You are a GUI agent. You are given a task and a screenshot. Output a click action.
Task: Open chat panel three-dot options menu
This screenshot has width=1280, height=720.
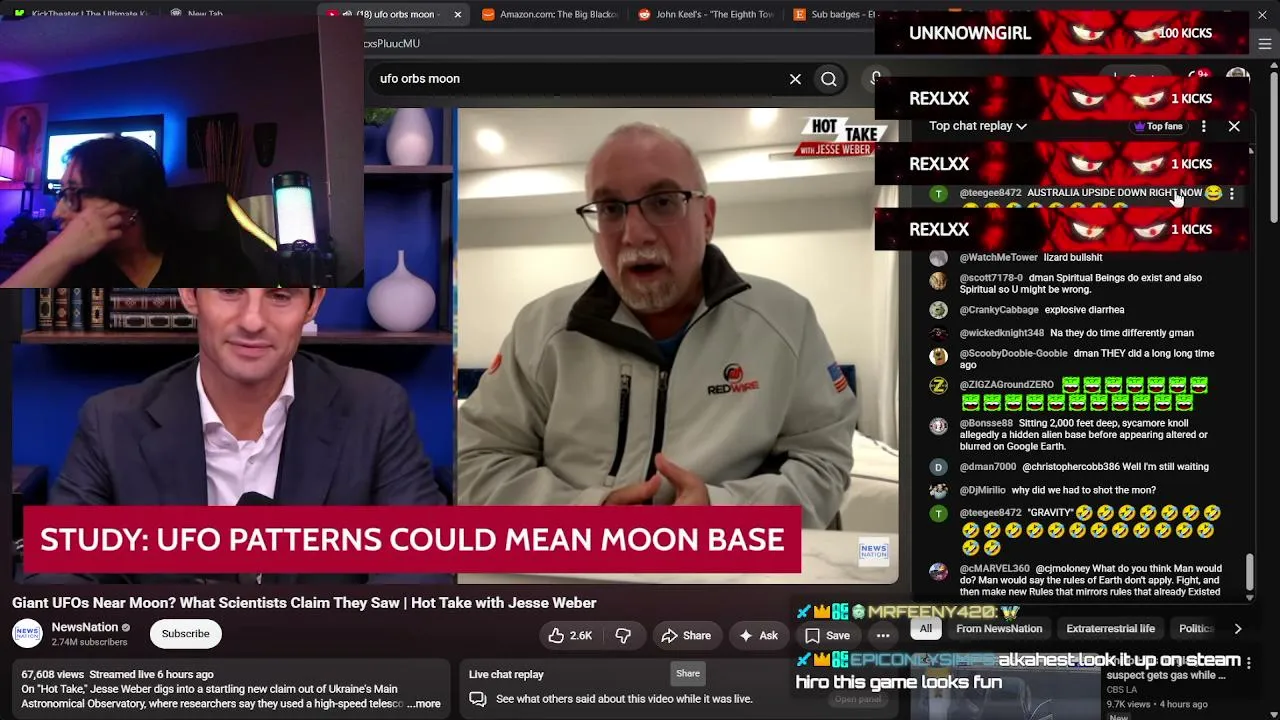click(x=1204, y=126)
